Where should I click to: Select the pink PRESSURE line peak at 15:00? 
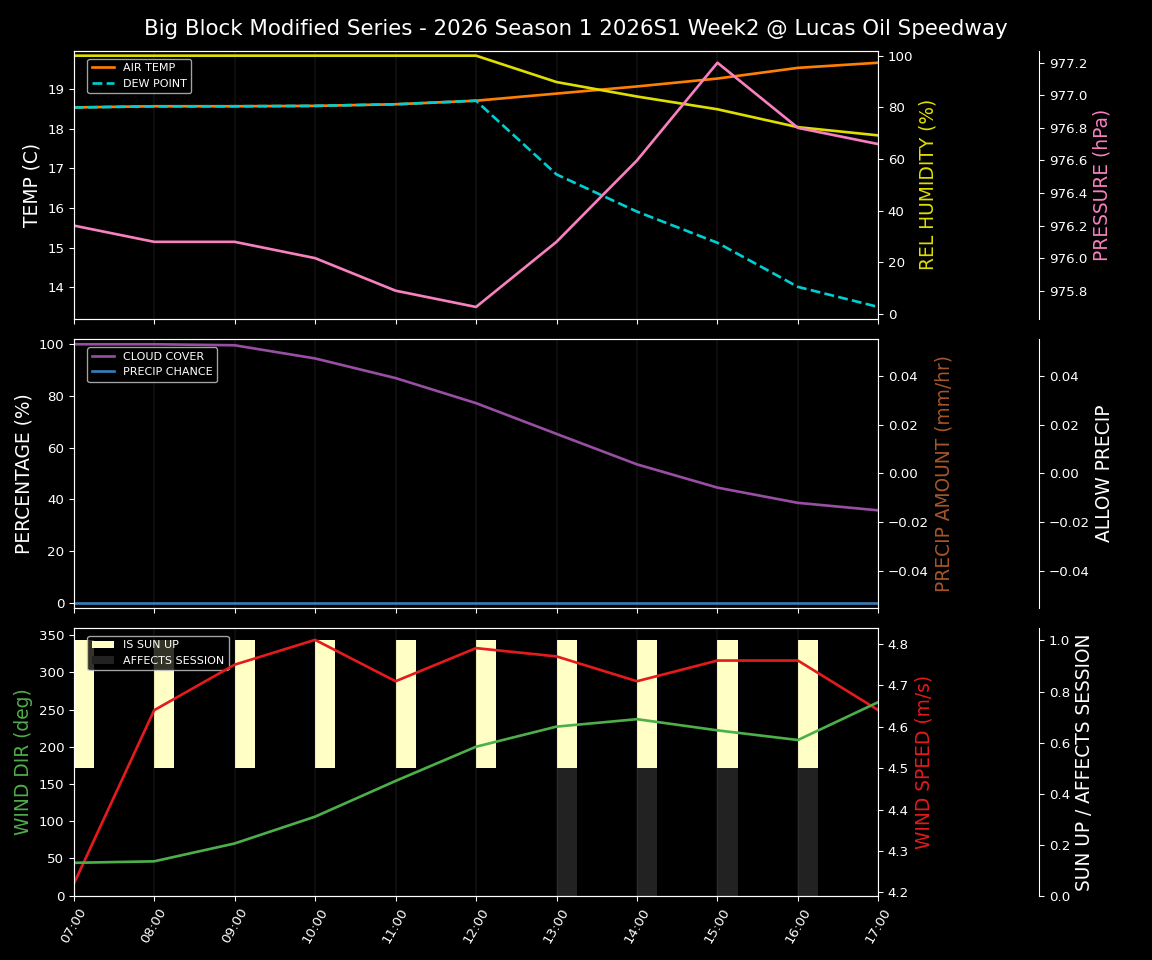click(719, 63)
